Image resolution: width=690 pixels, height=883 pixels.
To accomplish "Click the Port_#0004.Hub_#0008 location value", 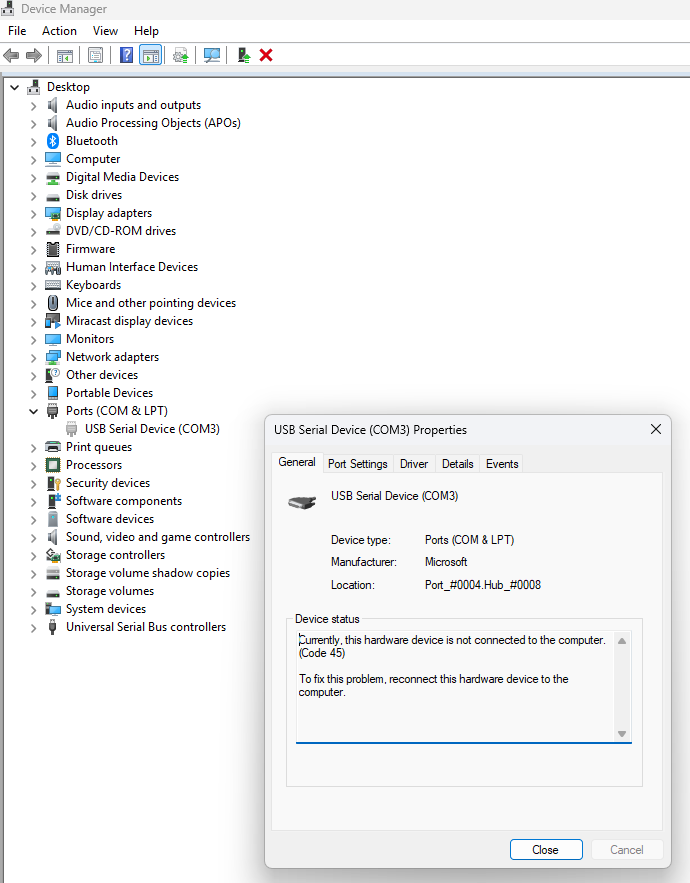I will click(483, 585).
